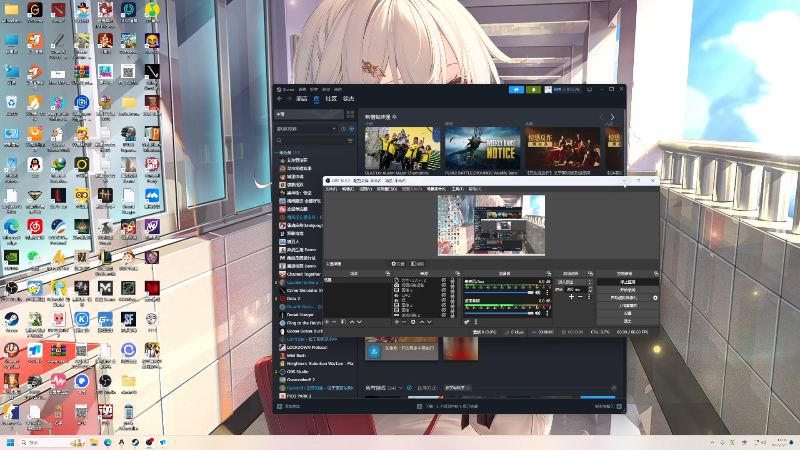The image size is (800, 450).
Task: Add a new source in OBS sources panel
Action: [x=396, y=322]
